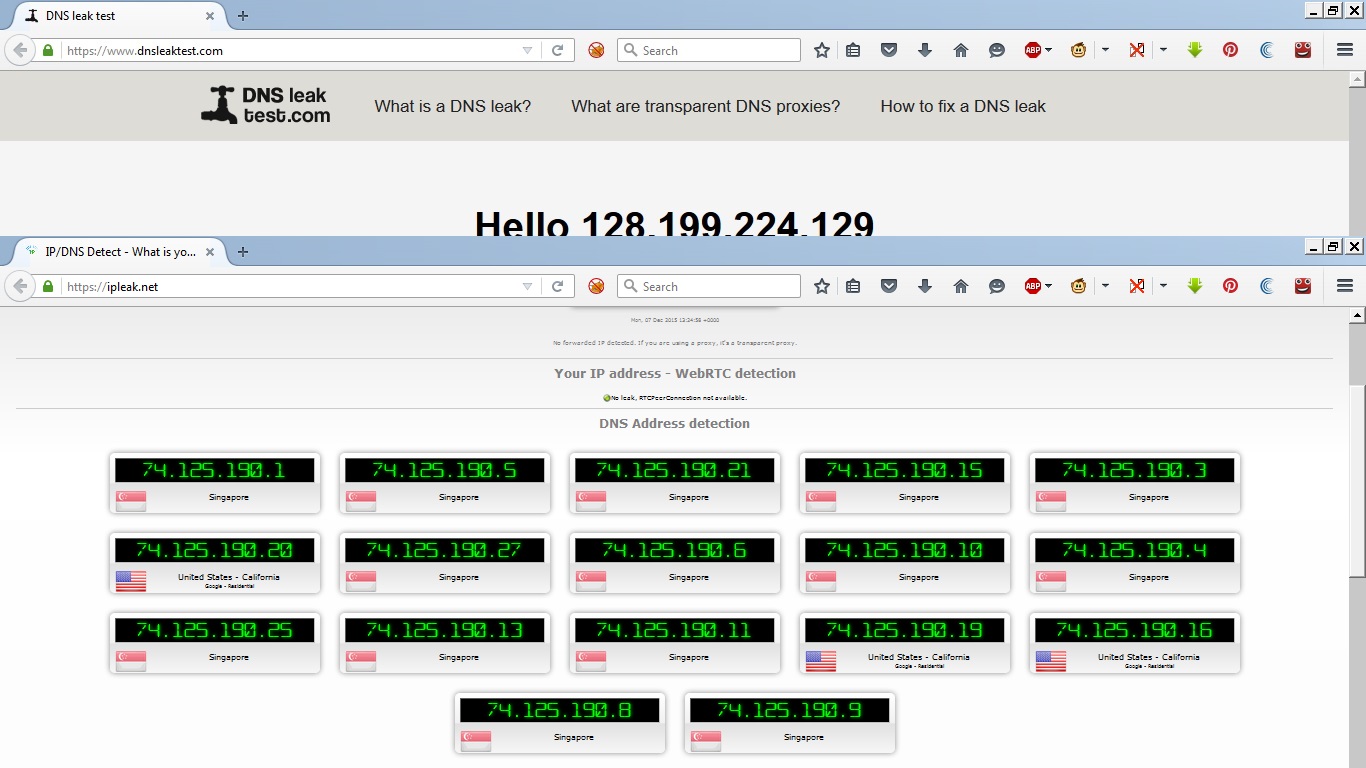
Task: Click Pinterest icon in ipleak.net window toolbar
Action: (x=1230, y=286)
